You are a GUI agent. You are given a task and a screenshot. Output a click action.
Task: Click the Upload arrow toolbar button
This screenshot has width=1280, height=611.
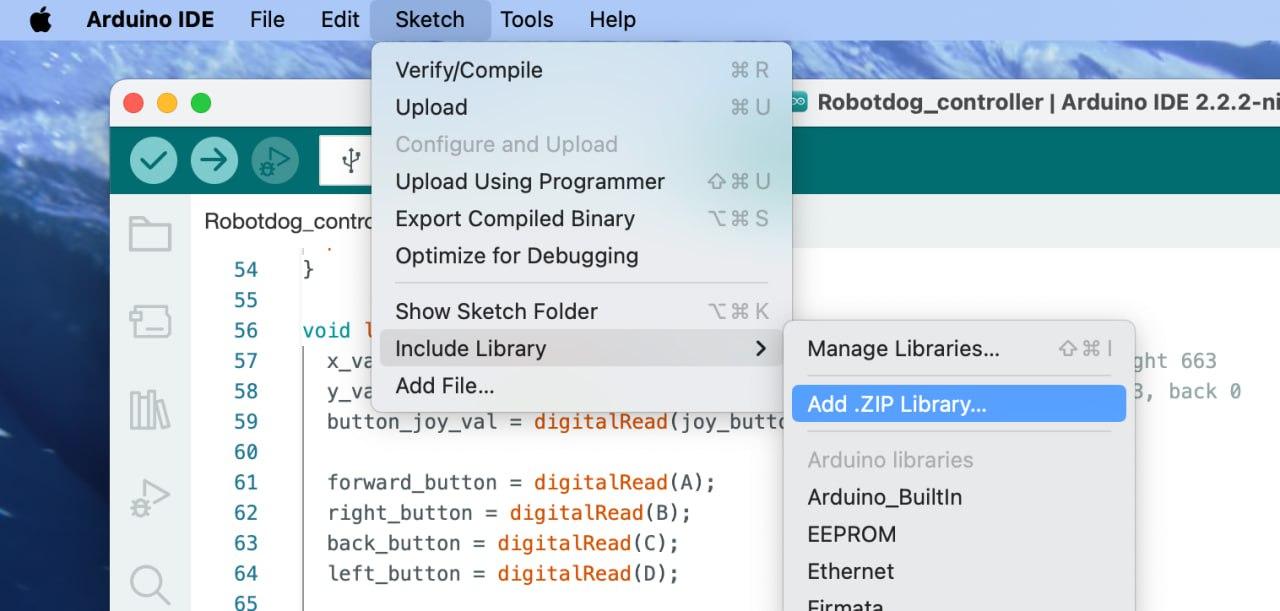point(214,160)
